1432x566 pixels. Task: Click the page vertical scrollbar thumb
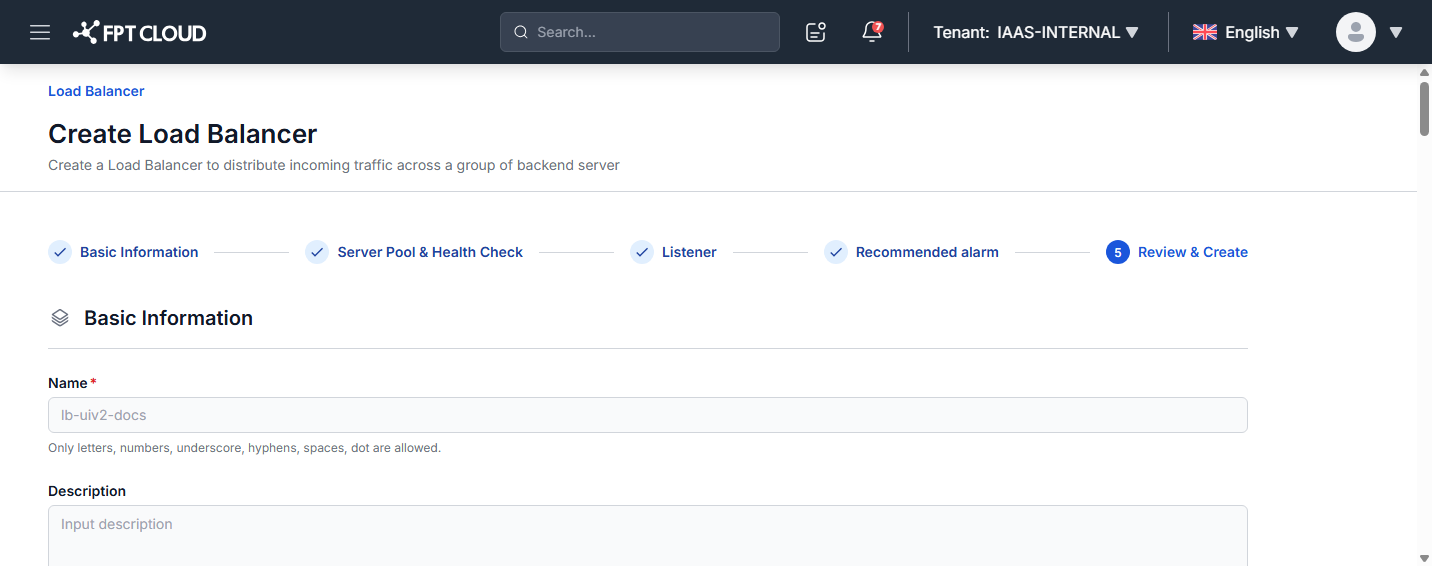1425,108
